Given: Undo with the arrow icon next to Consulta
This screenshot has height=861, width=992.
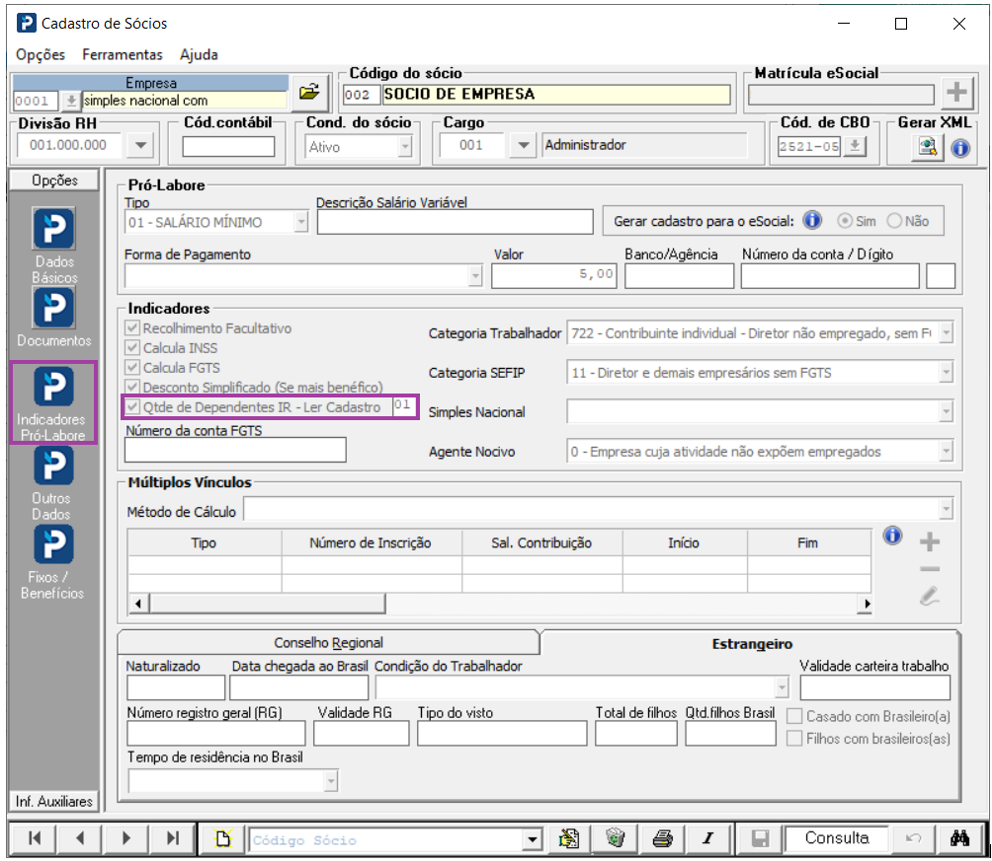Looking at the screenshot, I should click(913, 839).
